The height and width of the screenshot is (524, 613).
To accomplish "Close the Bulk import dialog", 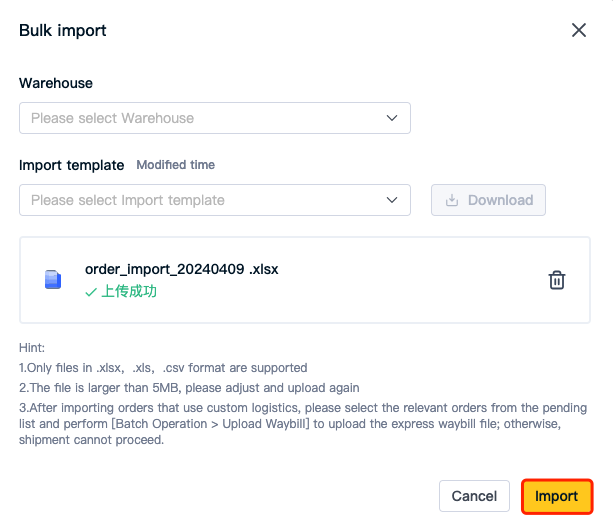I will click(579, 30).
